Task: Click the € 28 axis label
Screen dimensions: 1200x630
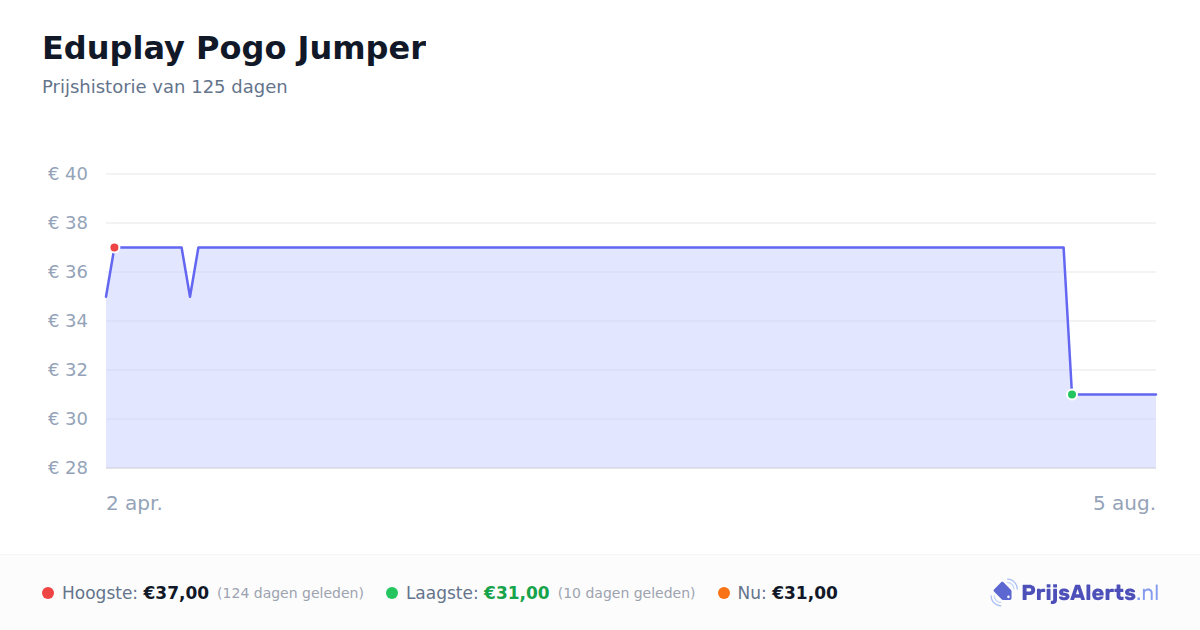Action: pyautogui.click(x=68, y=468)
